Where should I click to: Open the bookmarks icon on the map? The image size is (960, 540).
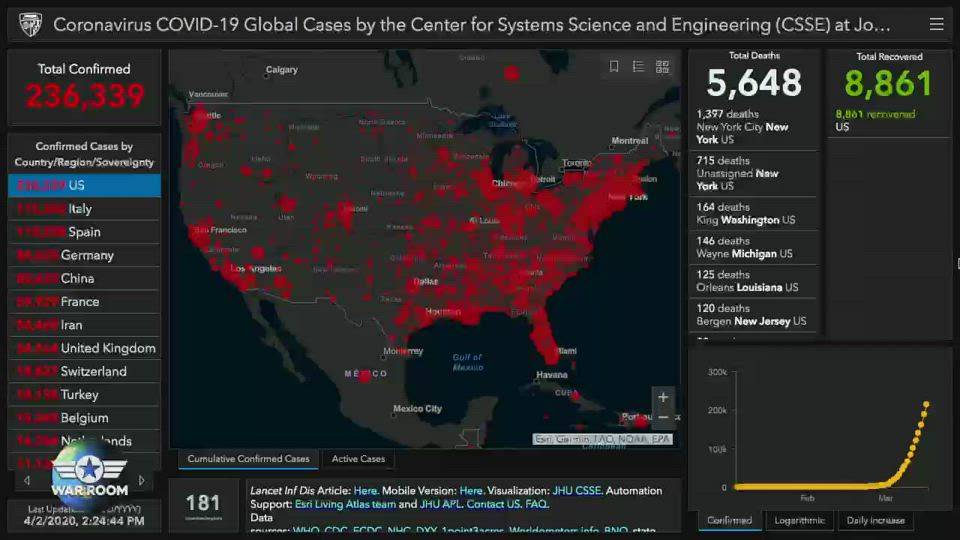(x=614, y=67)
